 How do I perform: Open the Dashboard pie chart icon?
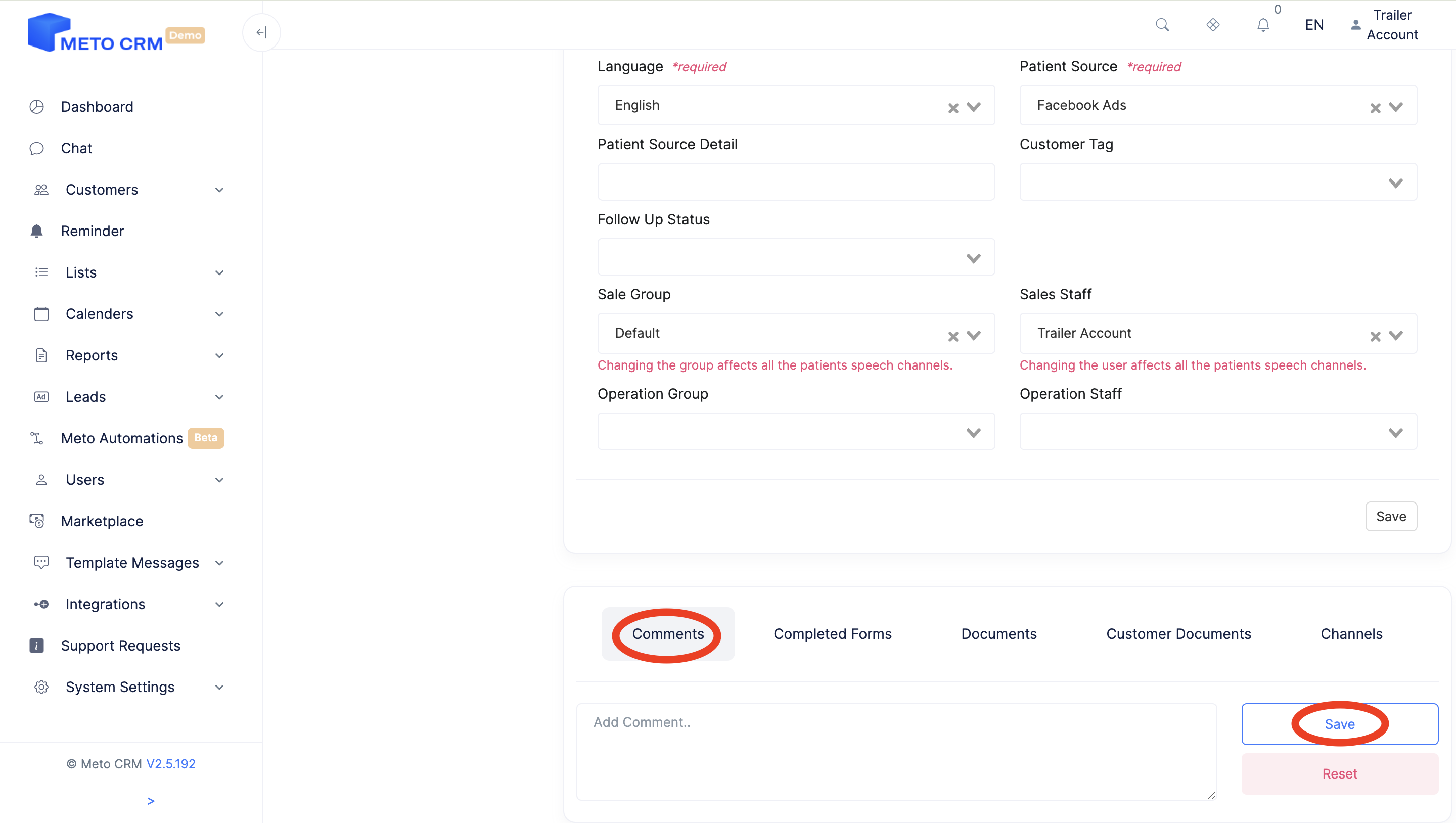pos(37,107)
